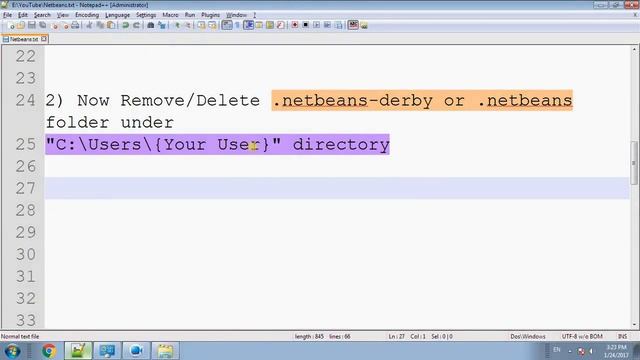The width and height of the screenshot is (640, 360).
Task: Open the Plugins menu
Action: pos(211,15)
